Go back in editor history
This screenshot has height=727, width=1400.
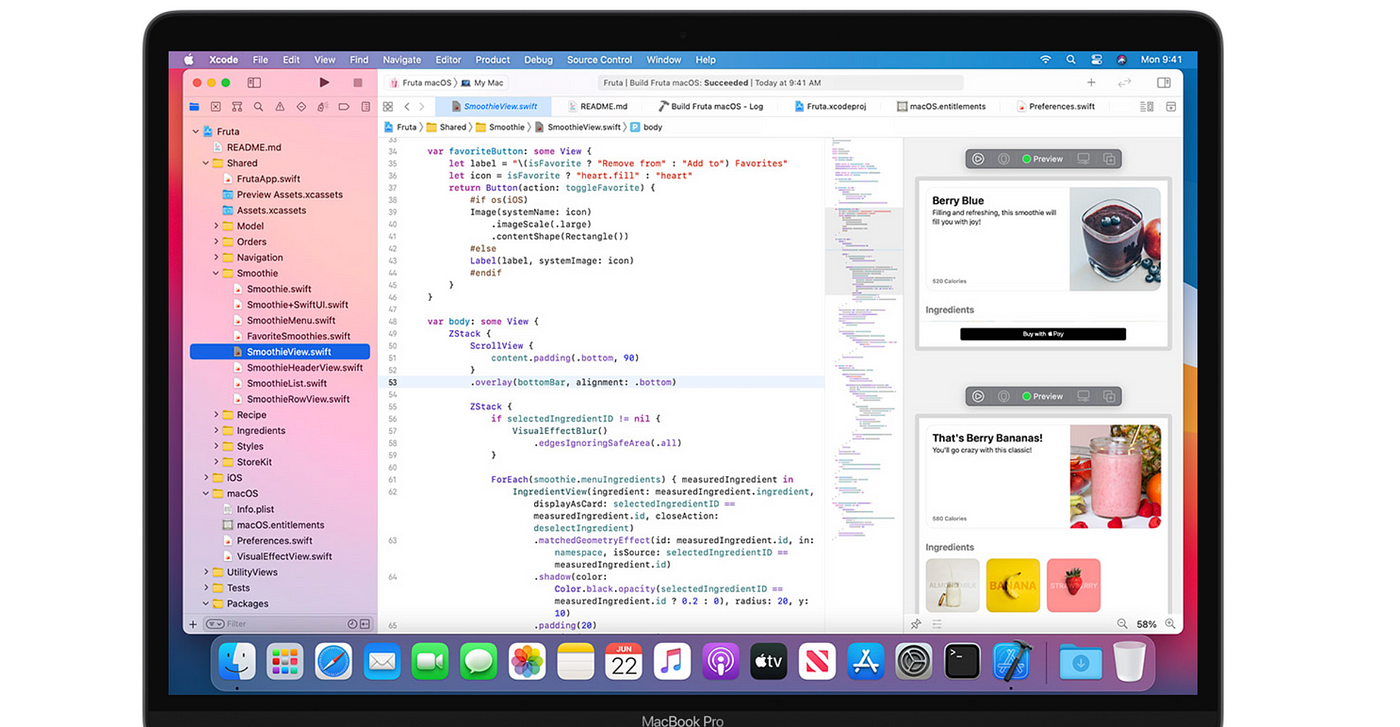click(x=407, y=106)
